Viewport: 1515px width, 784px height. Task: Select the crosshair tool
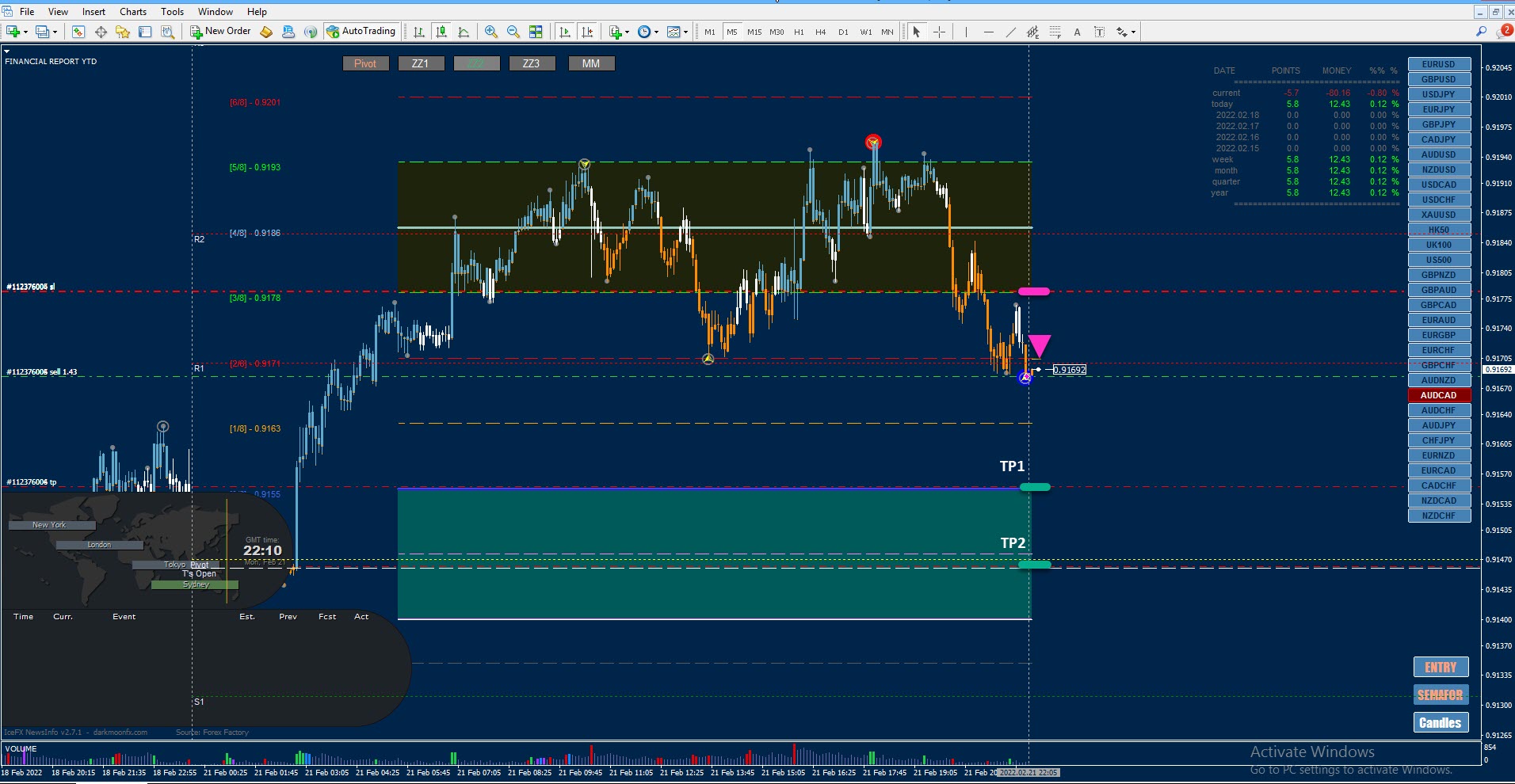click(939, 32)
